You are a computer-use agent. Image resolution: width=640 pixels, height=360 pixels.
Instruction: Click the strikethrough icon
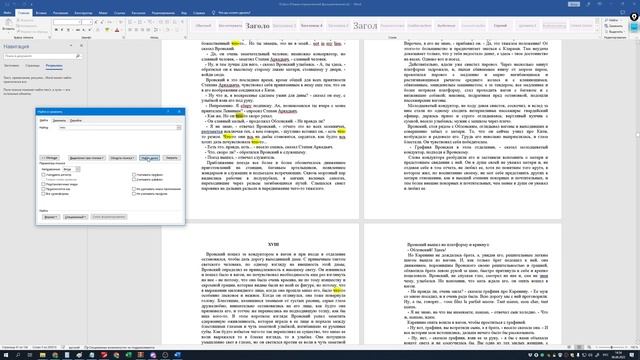(77, 30)
